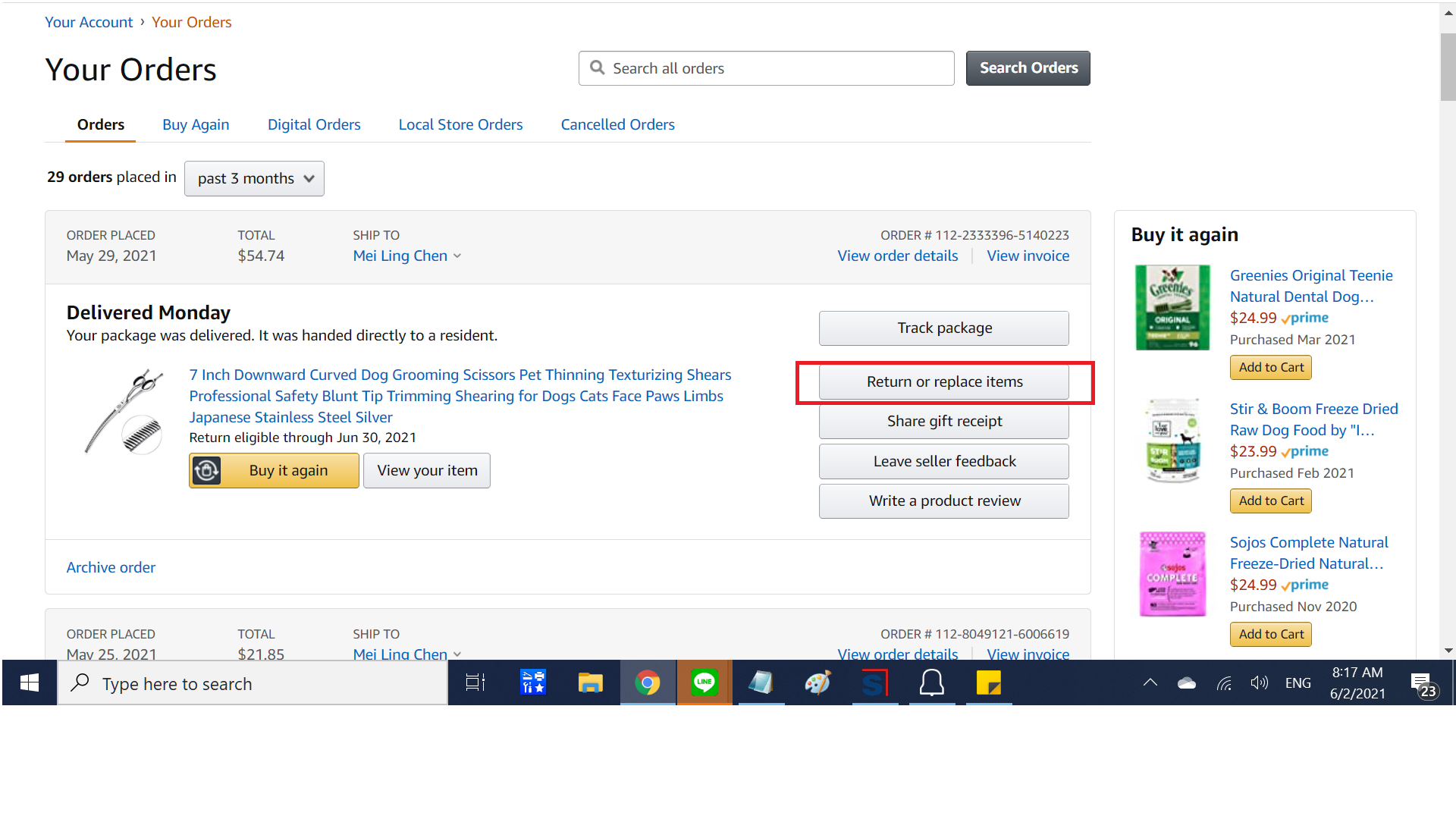Select the Orders tab

point(101,124)
